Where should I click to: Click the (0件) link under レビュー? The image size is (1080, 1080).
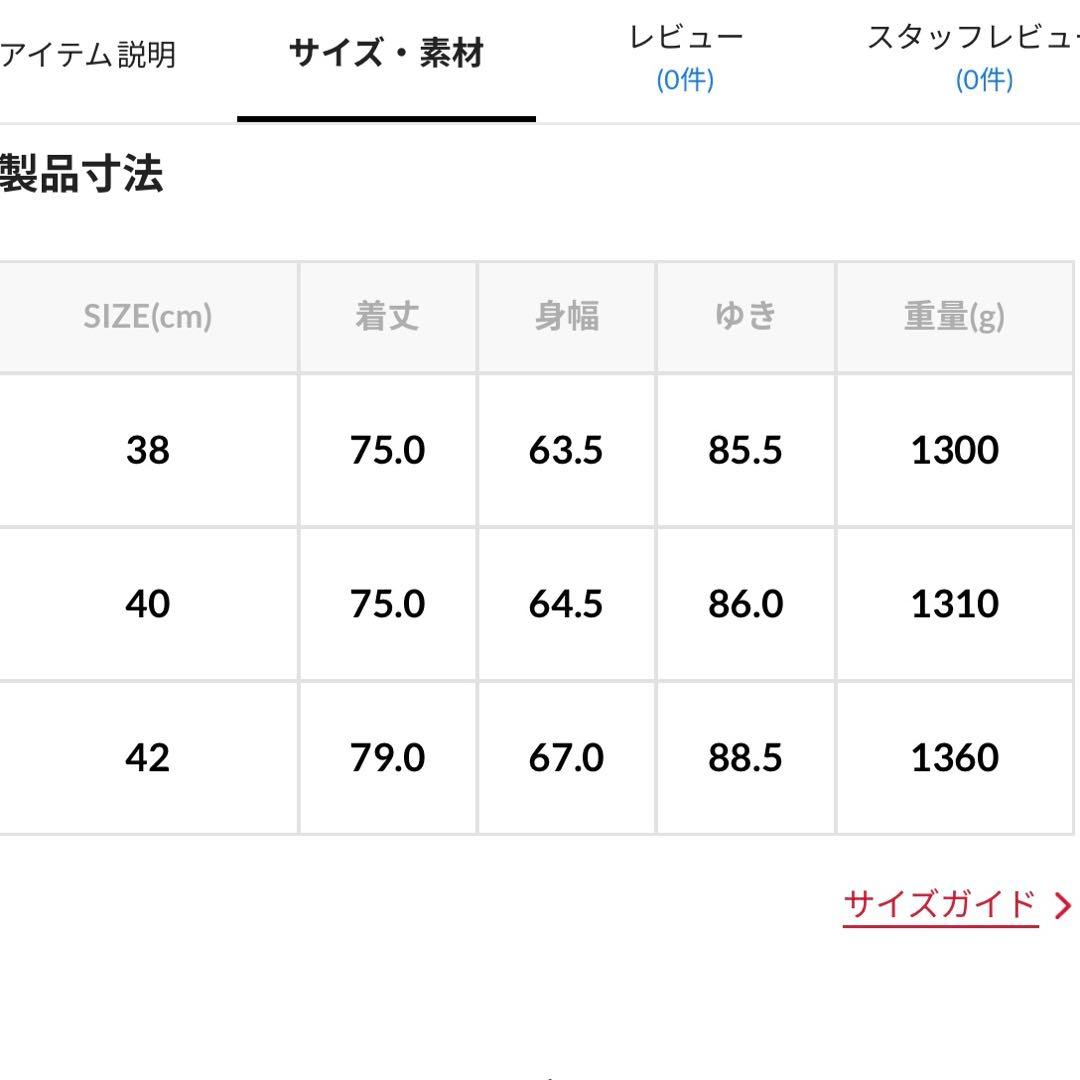[683, 80]
